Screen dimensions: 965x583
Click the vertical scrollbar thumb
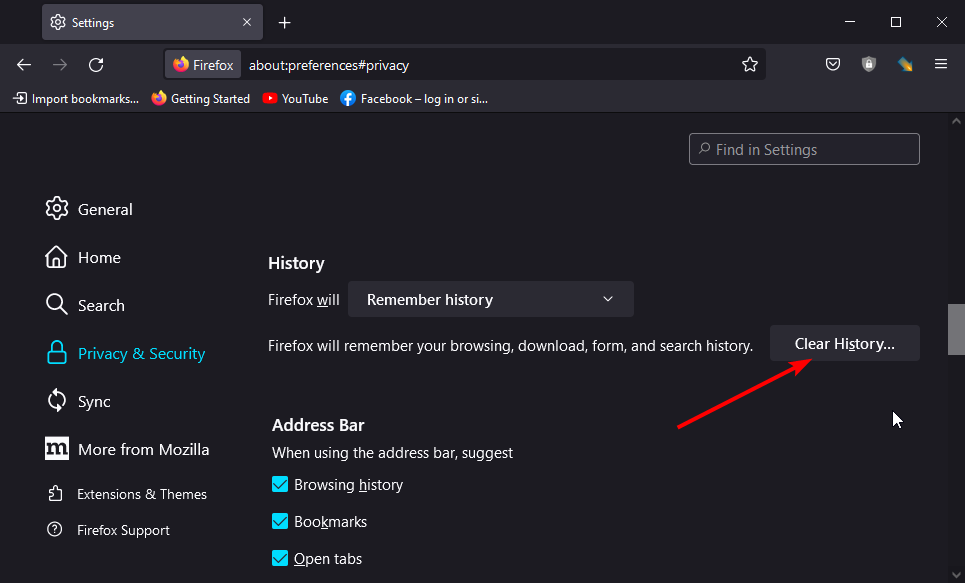(956, 329)
